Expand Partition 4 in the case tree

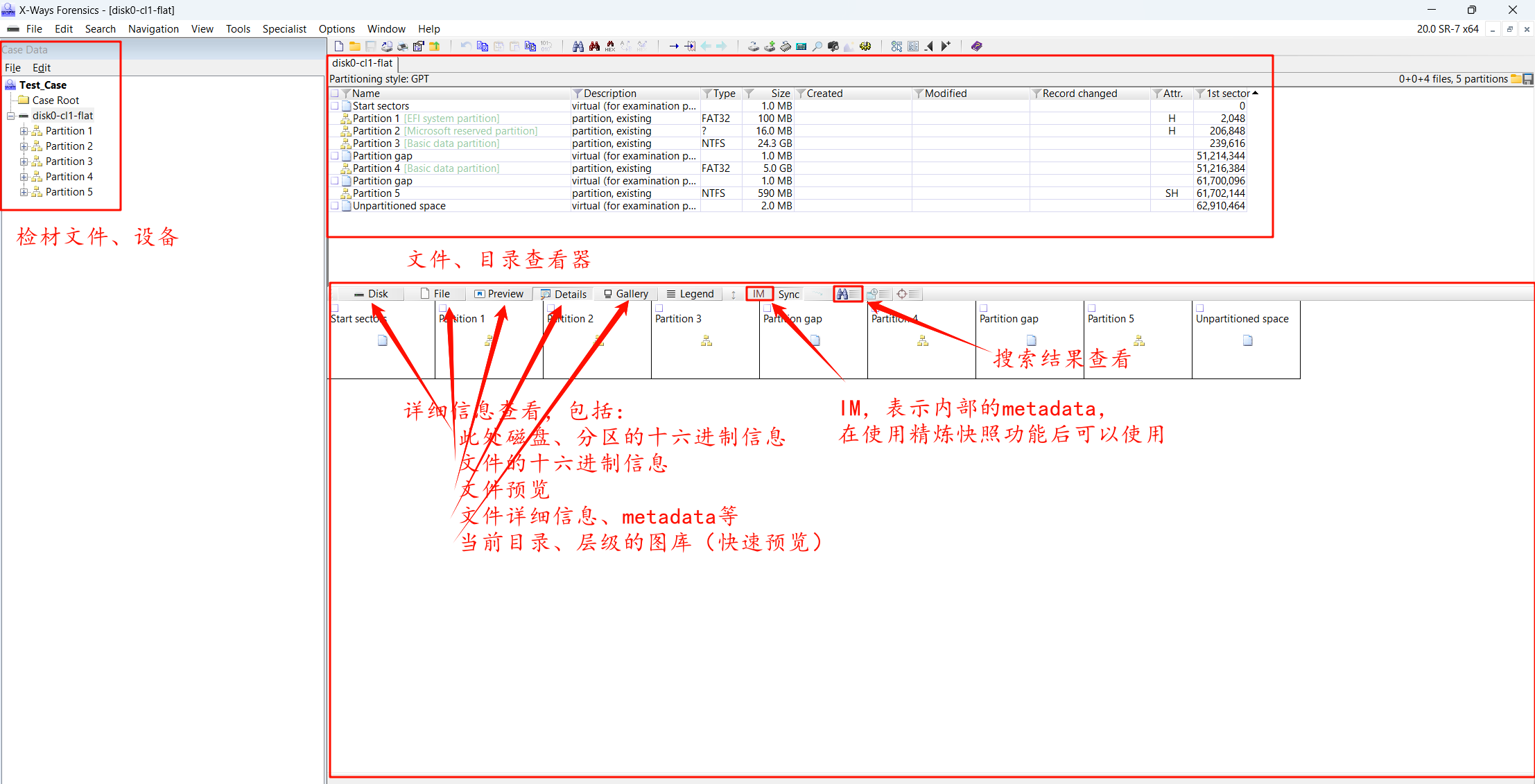[x=24, y=177]
